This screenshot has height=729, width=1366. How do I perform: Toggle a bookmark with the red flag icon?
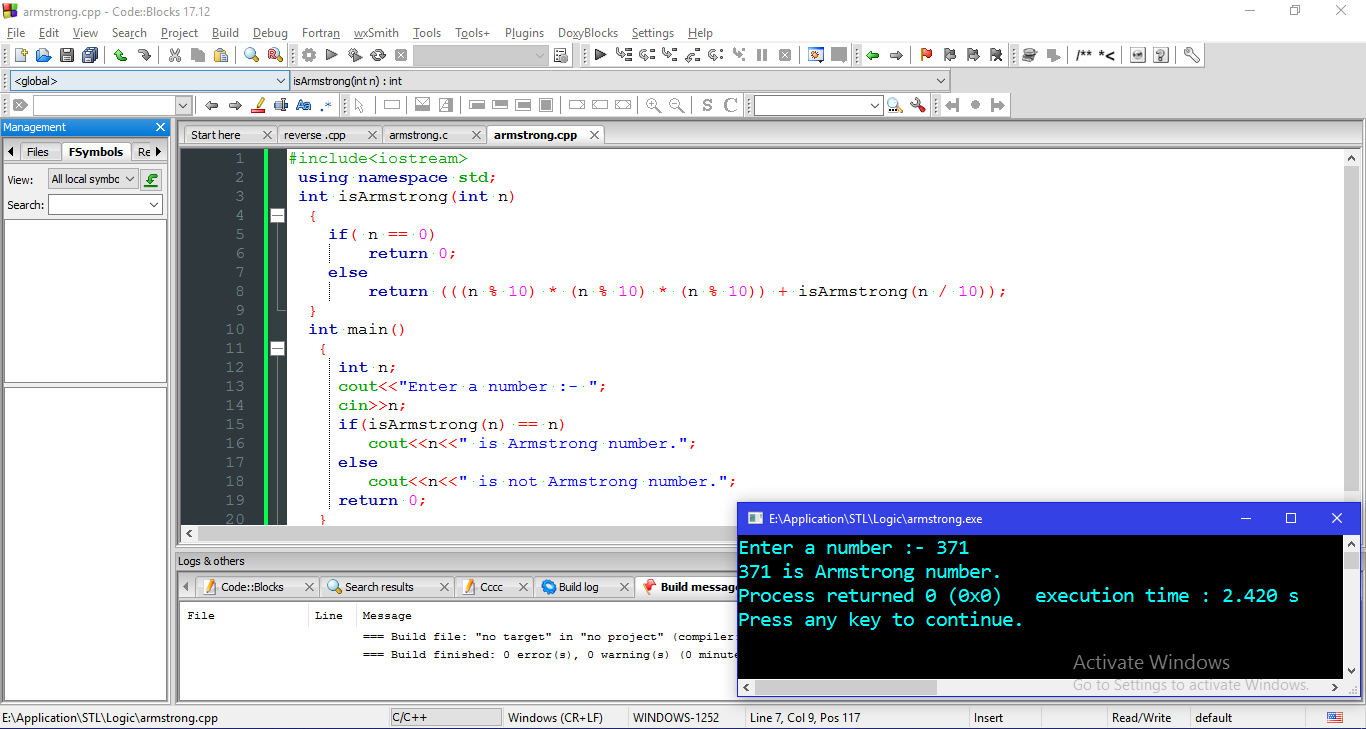coord(927,55)
